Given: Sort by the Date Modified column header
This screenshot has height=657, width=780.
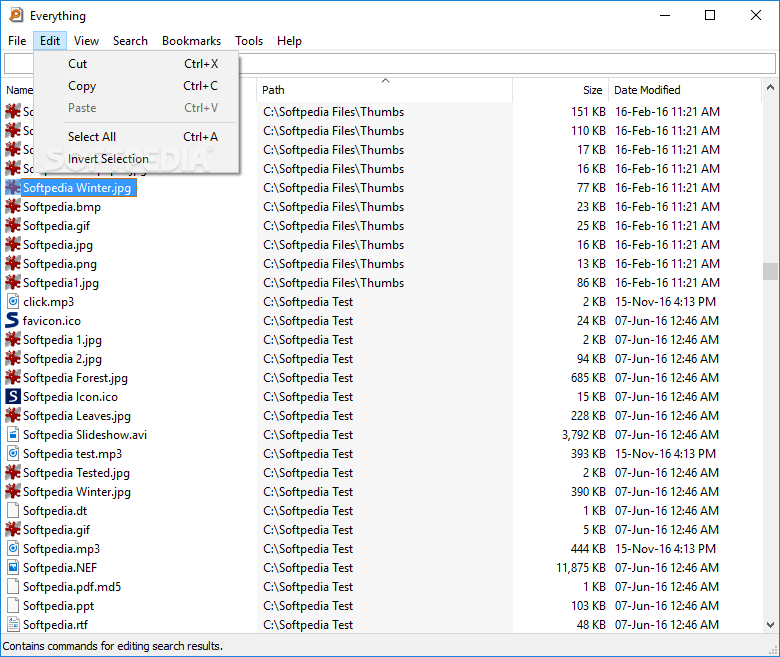Looking at the screenshot, I should point(685,90).
